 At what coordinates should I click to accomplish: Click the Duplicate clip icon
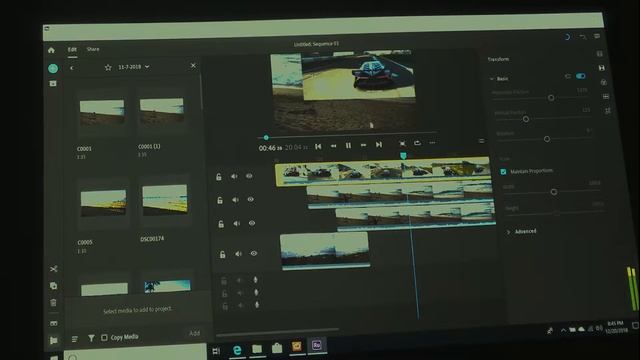53,286
